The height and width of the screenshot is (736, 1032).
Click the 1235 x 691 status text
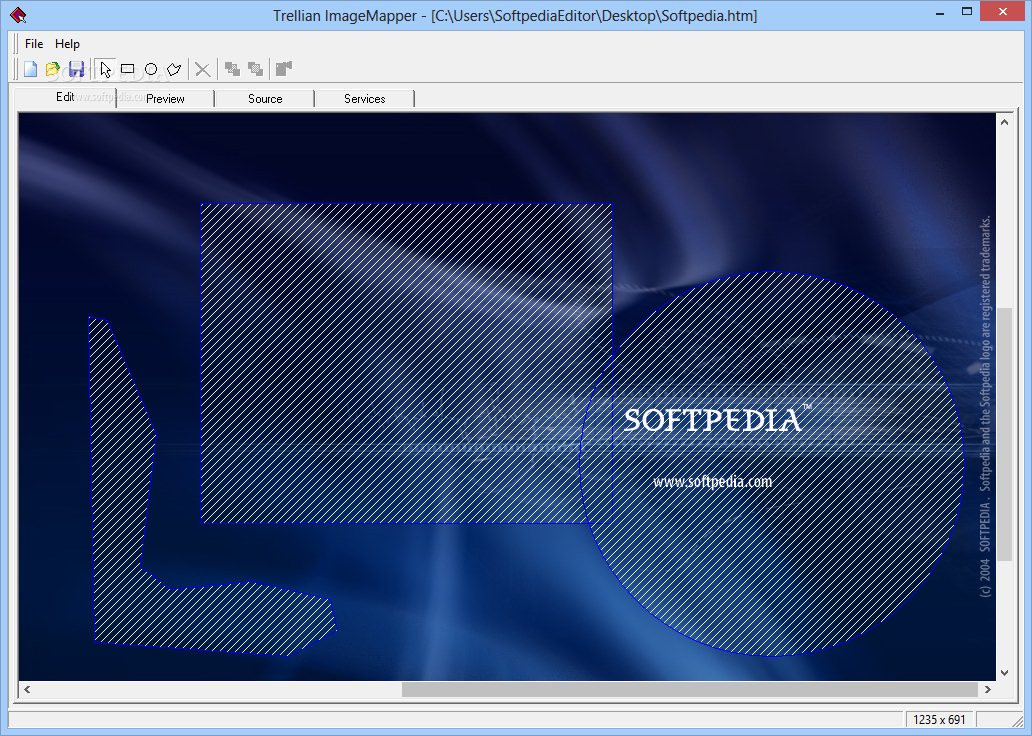click(939, 720)
